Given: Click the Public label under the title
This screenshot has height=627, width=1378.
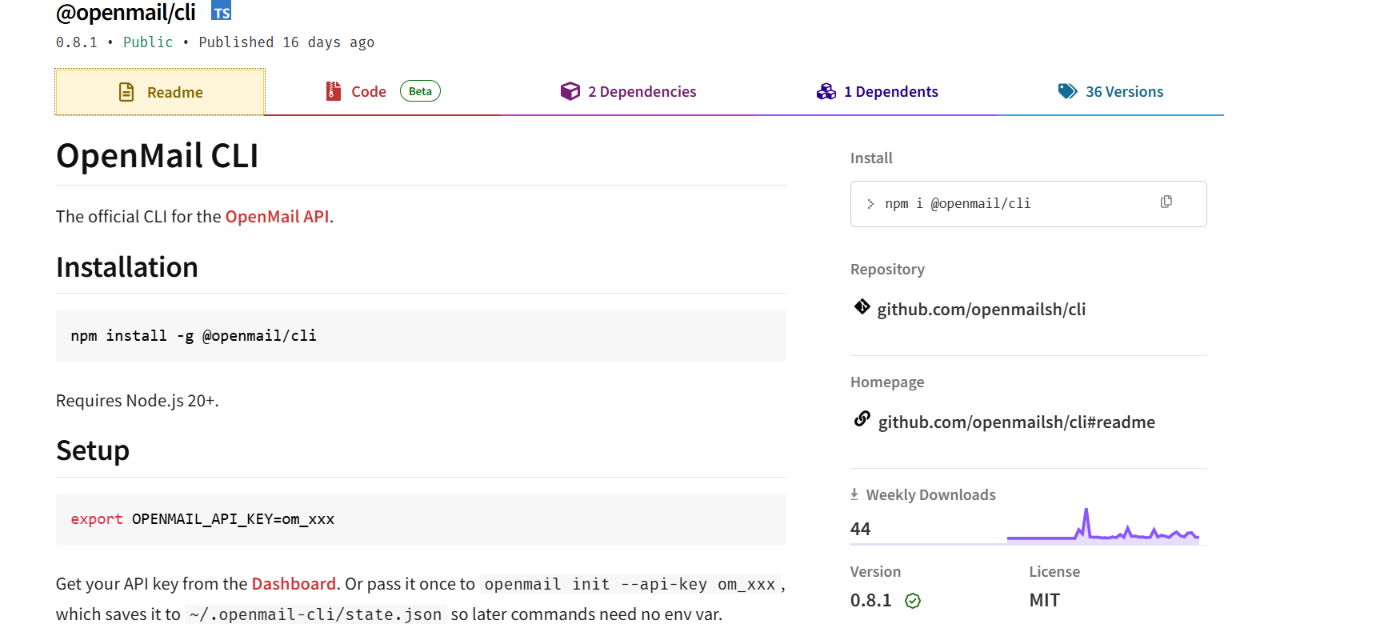Looking at the screenshot, I should click(x=148, y=42).
